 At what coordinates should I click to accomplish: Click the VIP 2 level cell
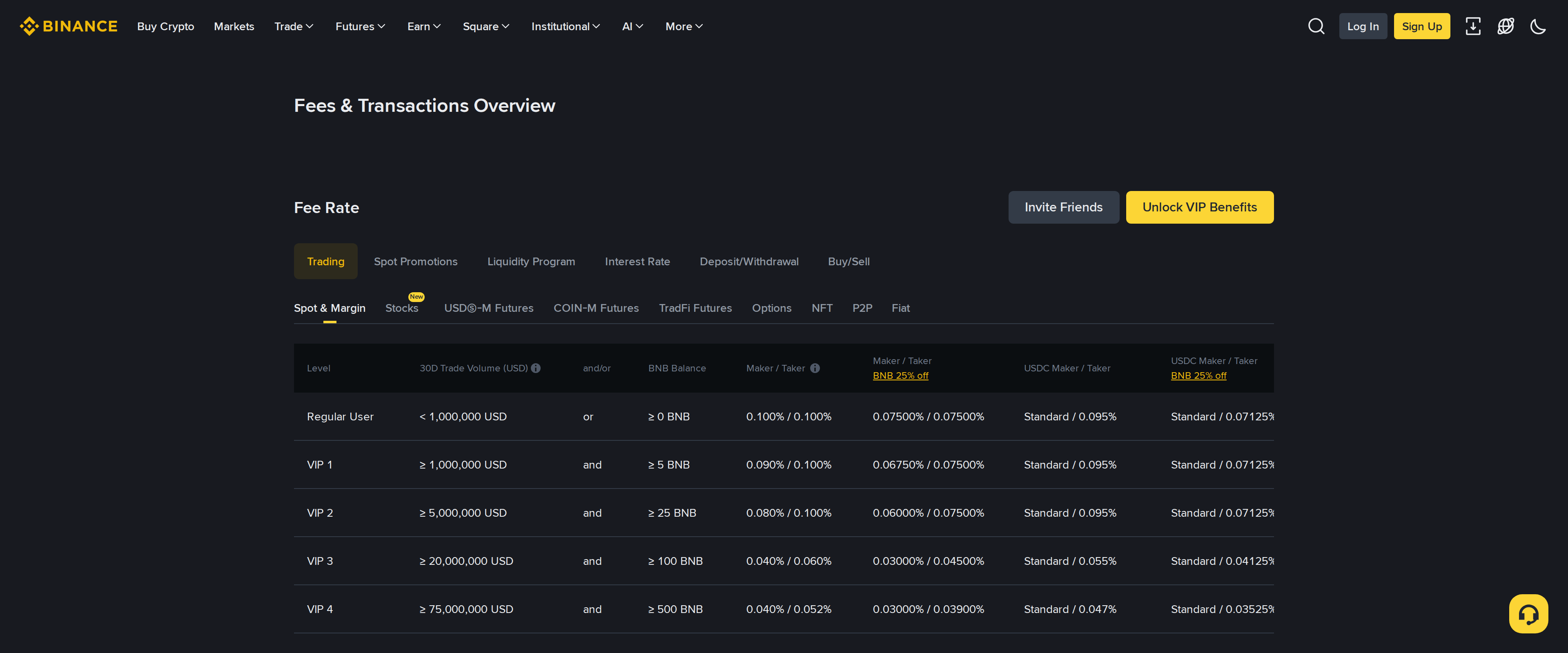[x=320, y=513]
